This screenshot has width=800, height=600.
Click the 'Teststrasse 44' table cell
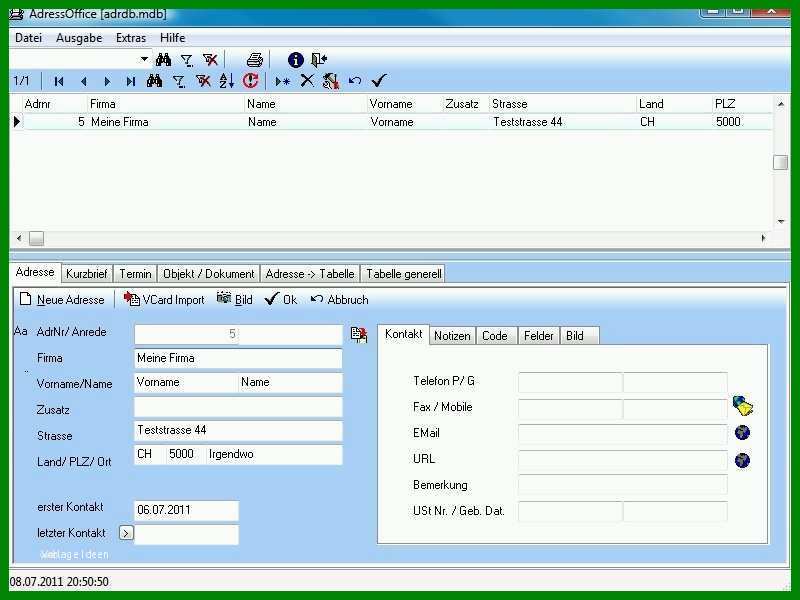click(562, 122)
